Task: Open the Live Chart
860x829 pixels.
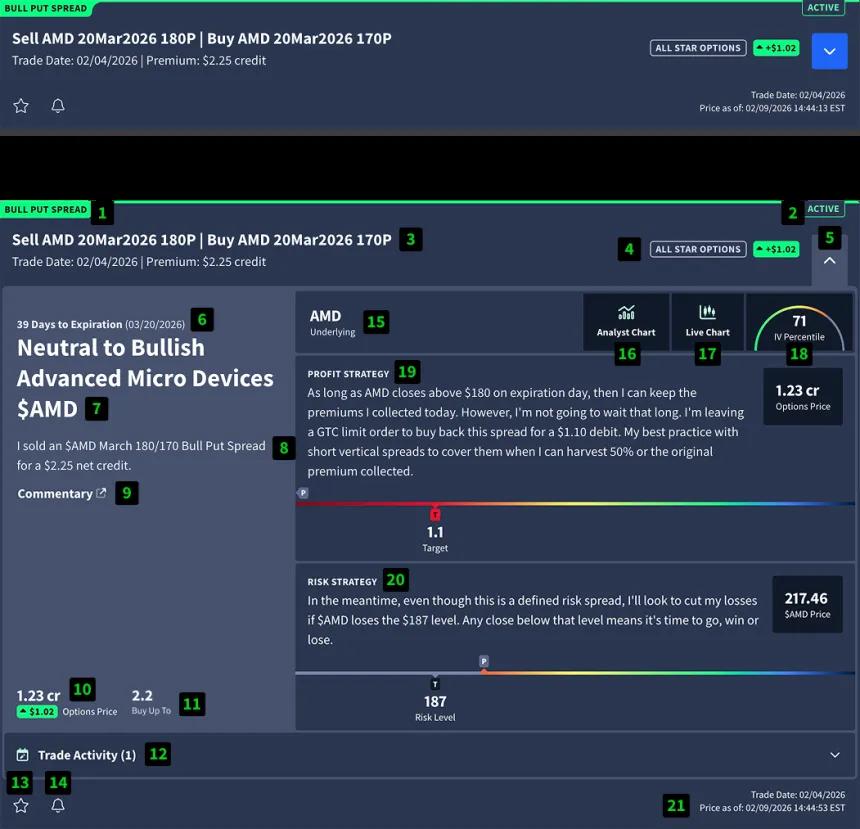Action: [708, 322]
